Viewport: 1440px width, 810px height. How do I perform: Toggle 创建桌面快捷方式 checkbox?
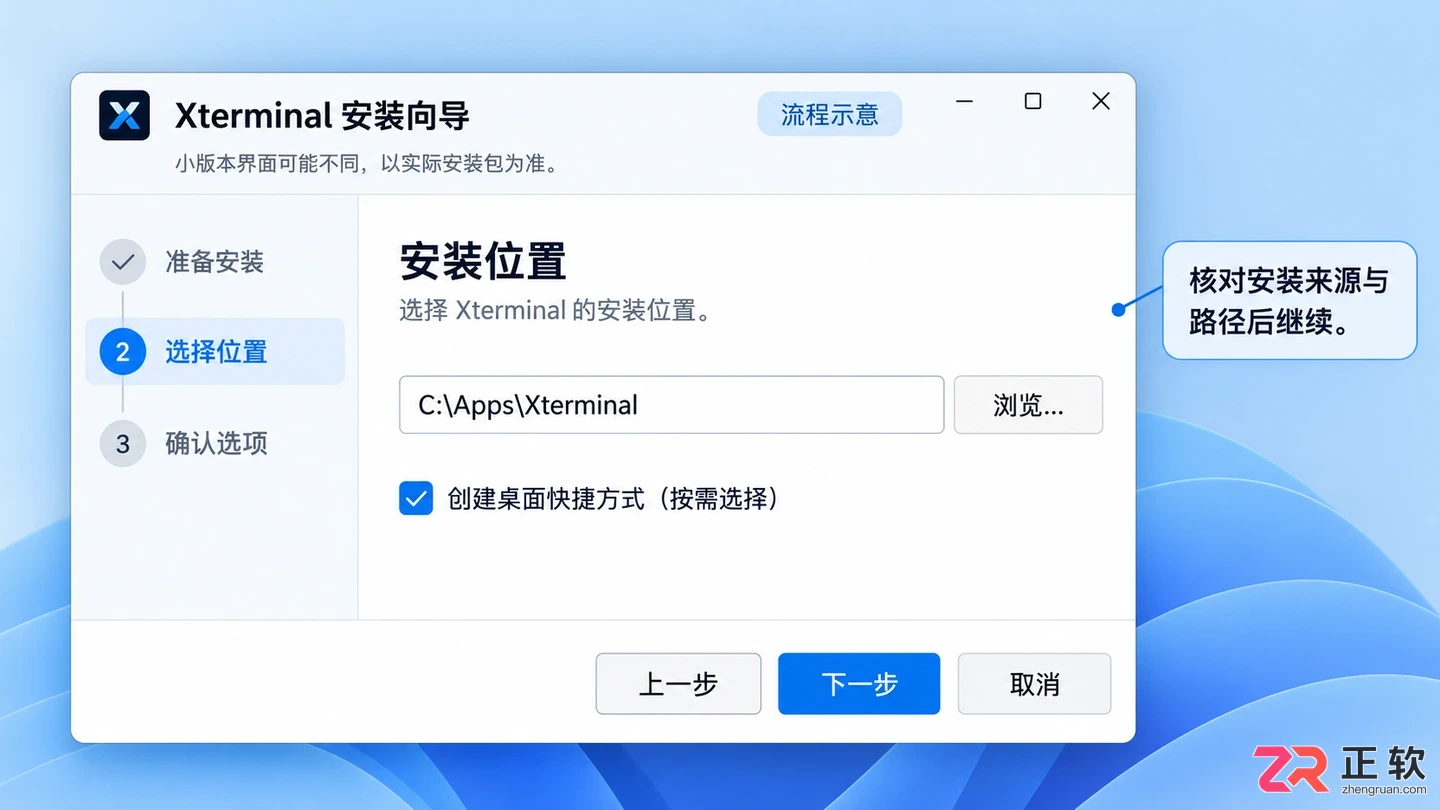tap(416, 498)
